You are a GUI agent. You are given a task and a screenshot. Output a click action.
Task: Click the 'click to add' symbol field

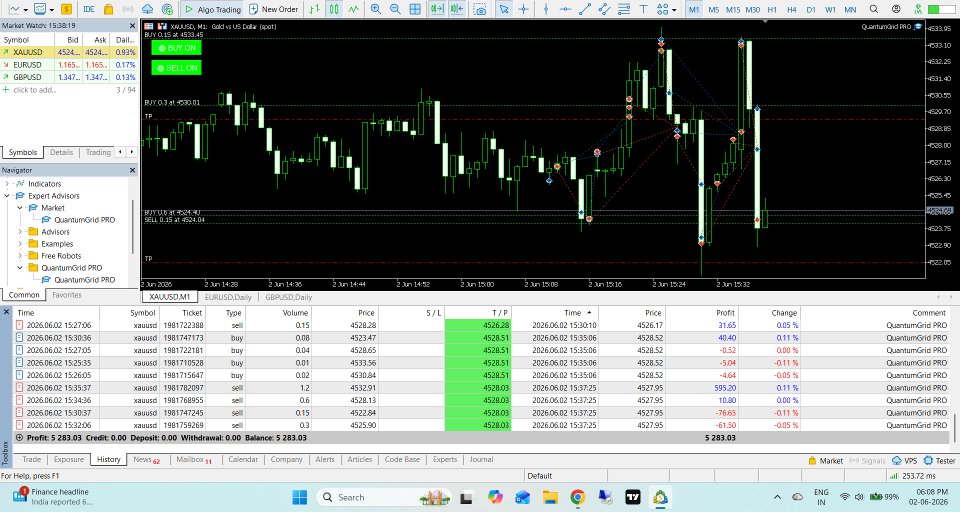(x=34, y=90)
